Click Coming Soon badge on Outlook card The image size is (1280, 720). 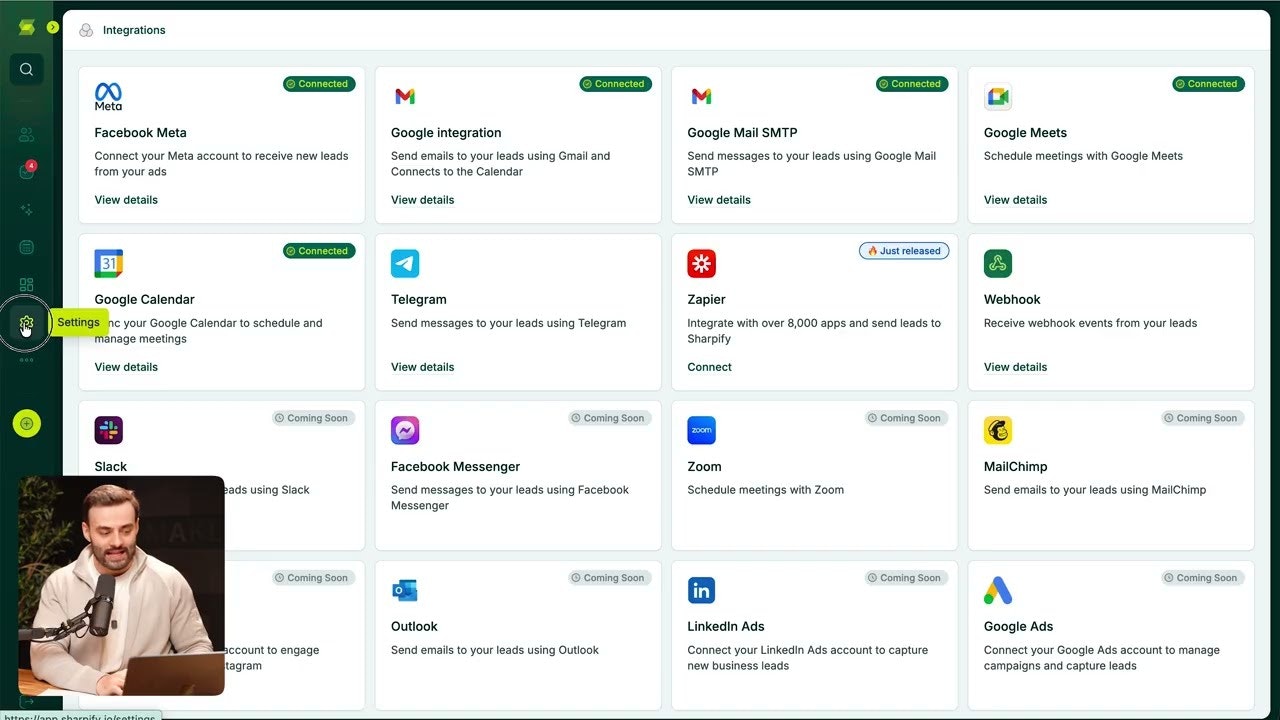(610, 578)
